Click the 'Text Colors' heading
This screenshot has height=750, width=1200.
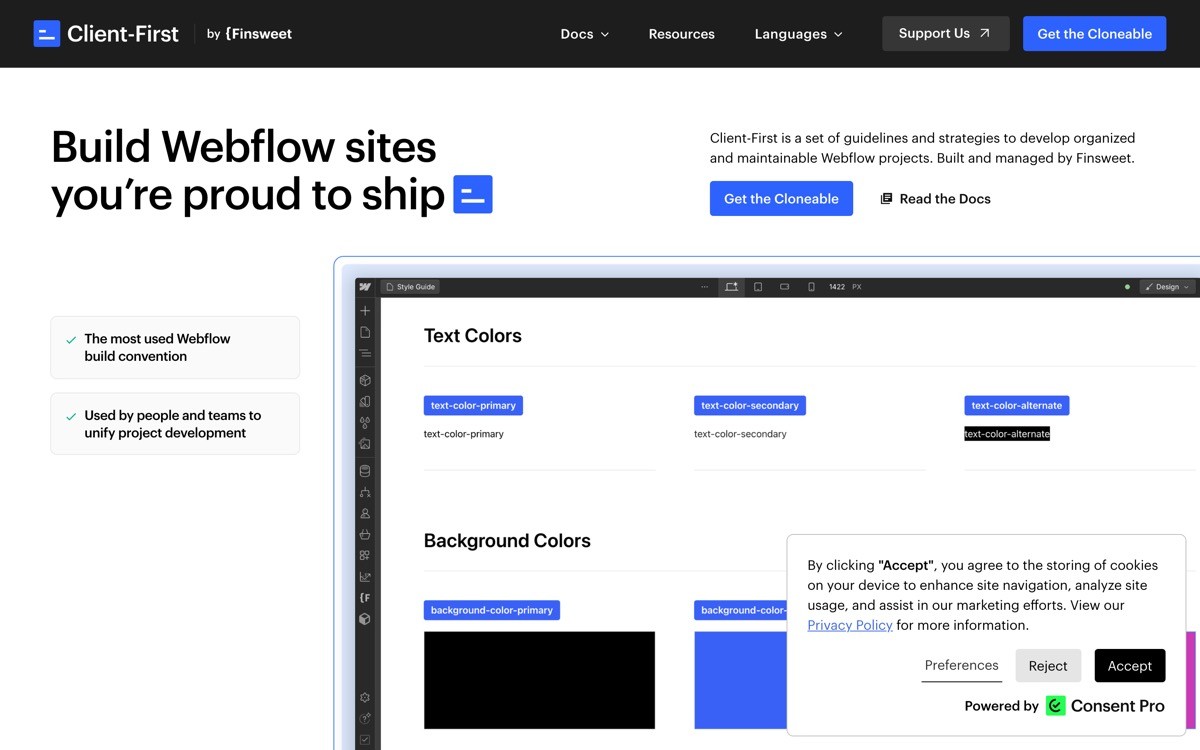tap(473, 336)
